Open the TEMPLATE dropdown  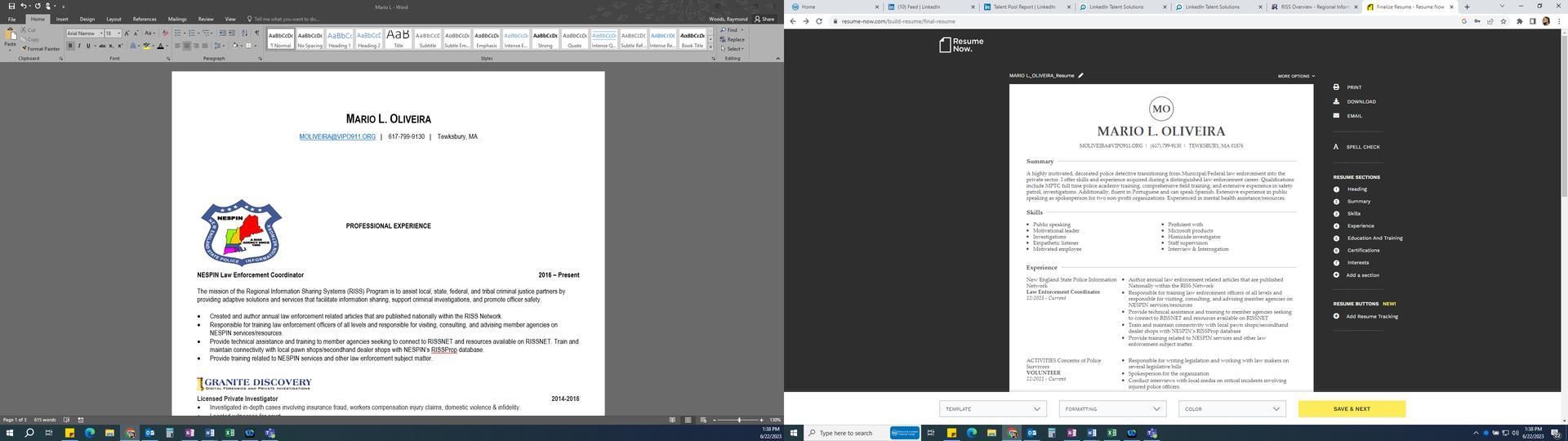[x=992, y=408]
